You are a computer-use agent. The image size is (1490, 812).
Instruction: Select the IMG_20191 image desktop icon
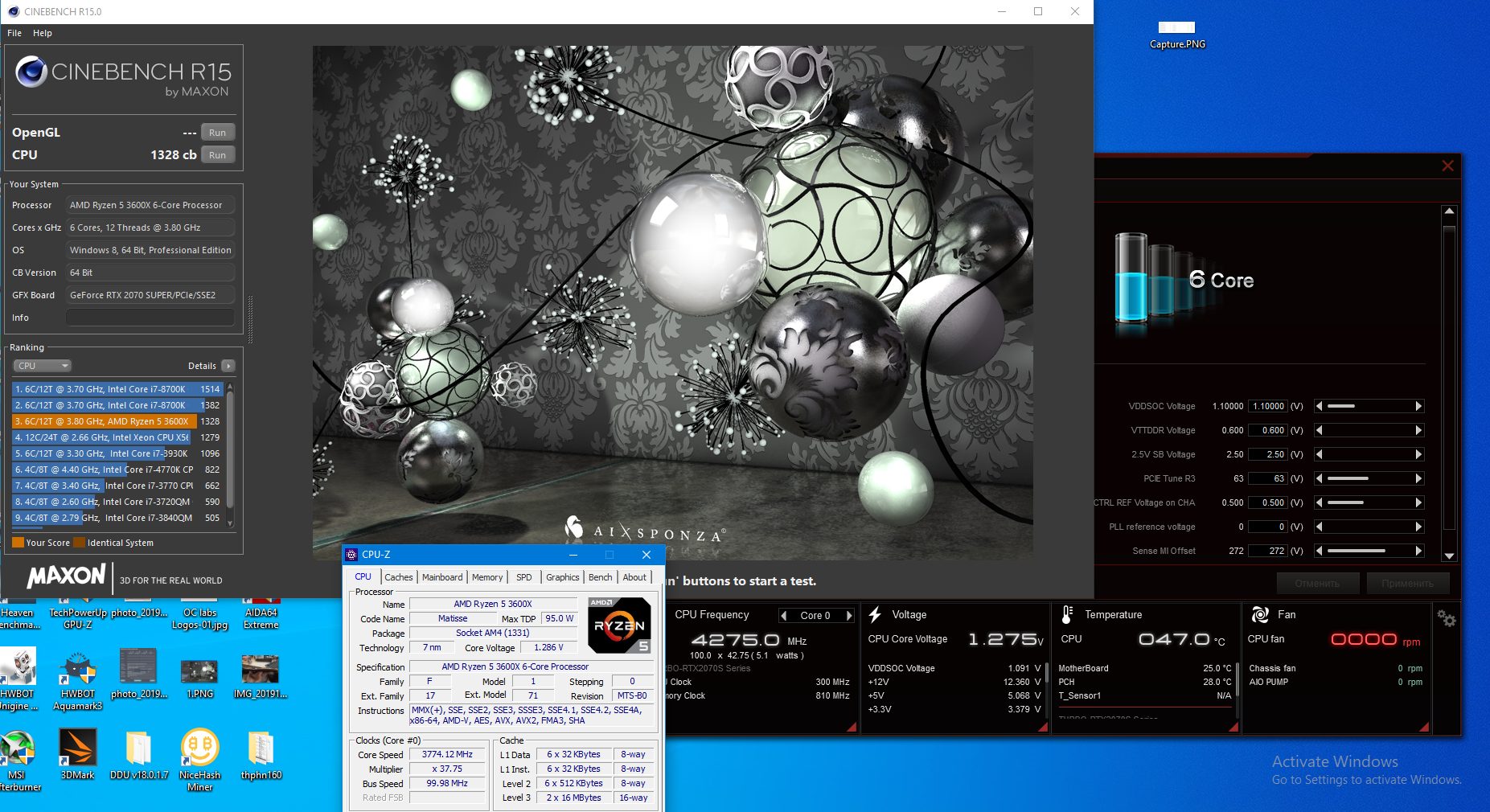coord(261,669)
